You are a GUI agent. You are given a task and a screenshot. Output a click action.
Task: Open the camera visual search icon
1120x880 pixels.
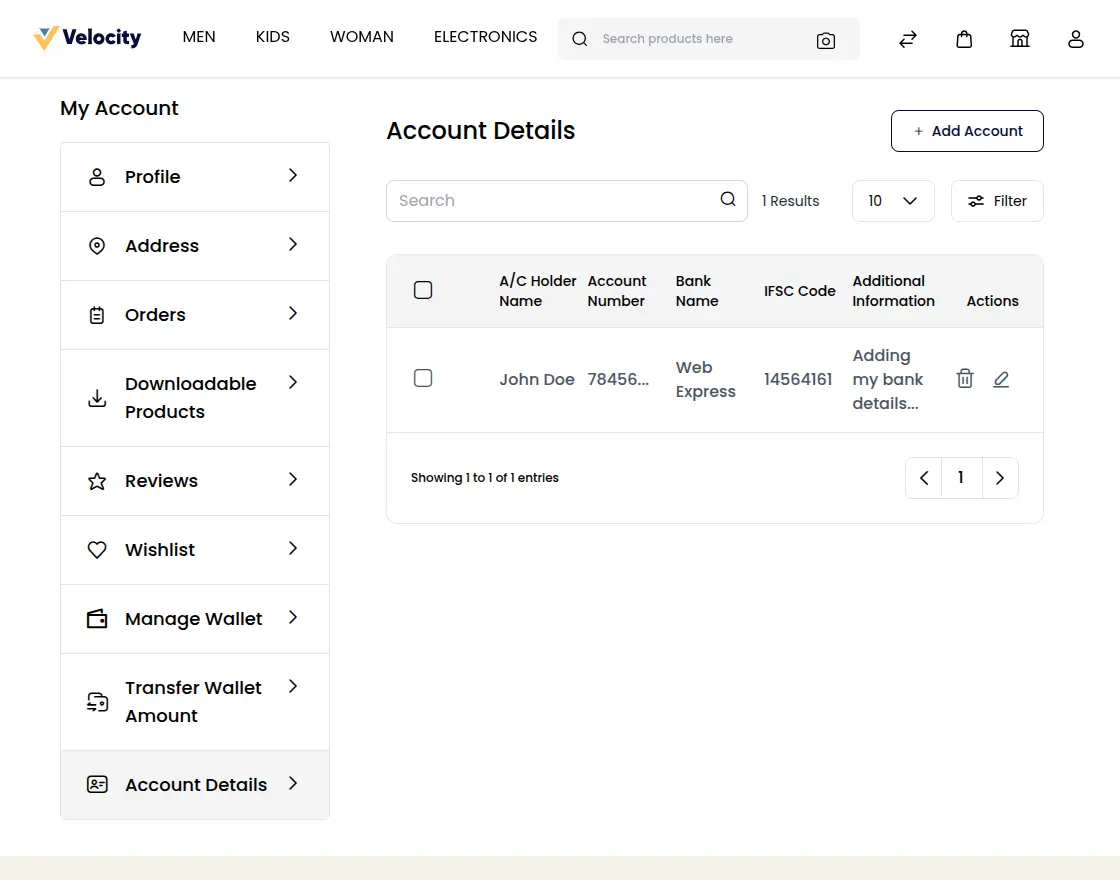[x=826, y=39]
